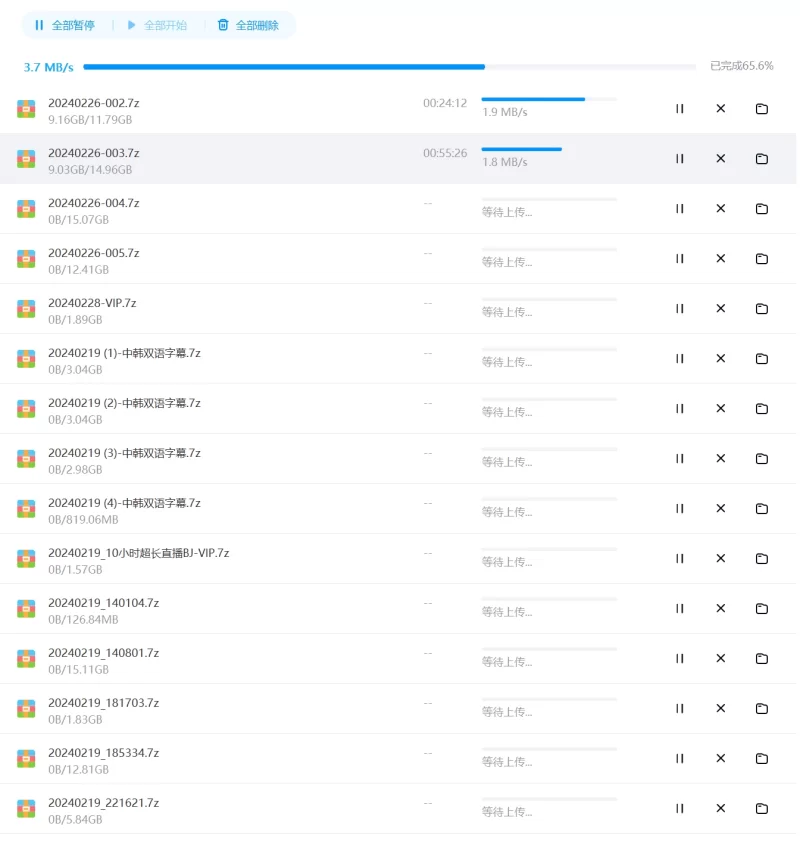Click 全部暂停 to pause all uploads
800x861 pixels.
[64, 25]
